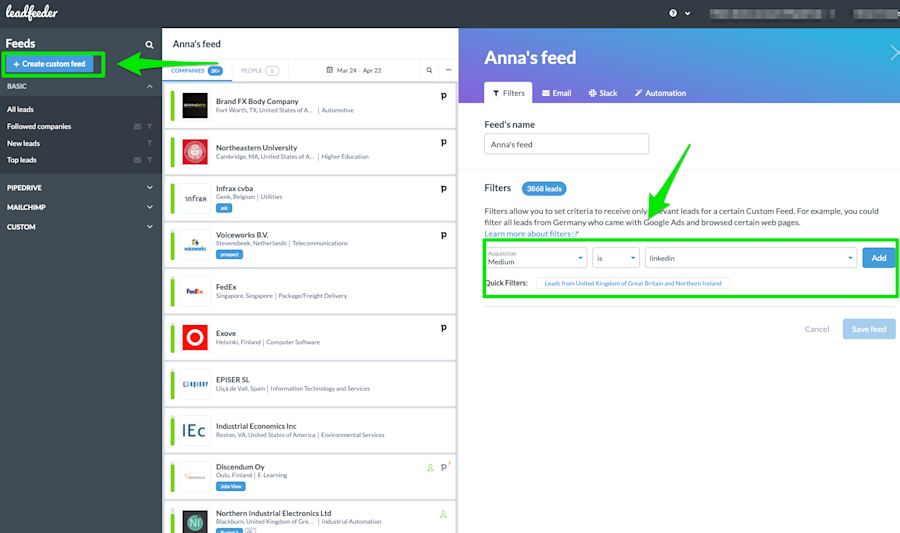The image size is (900, 533).
Task: Click the prospect tag on Voiceworks
Action: coord(229,254)
